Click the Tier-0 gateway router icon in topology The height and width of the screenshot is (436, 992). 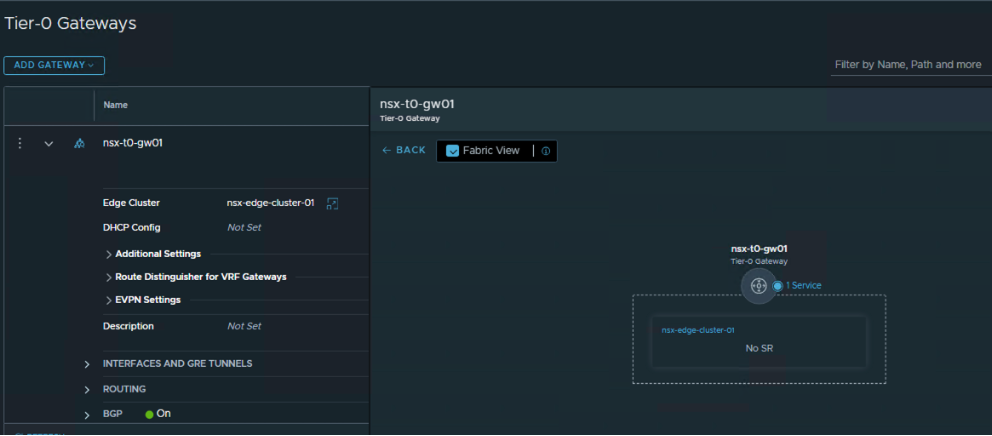(x=758, y=286)
